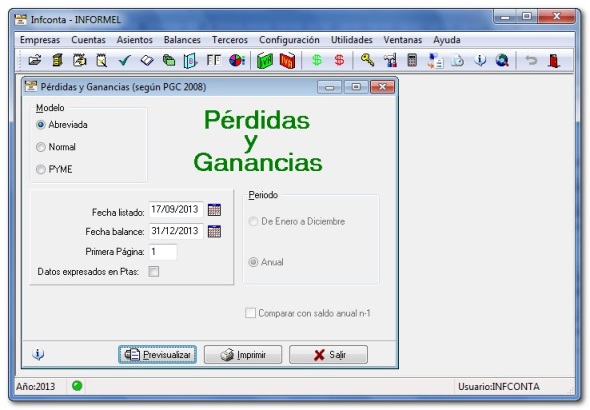
Task: Open the Terceros menu
Action: tap(230, 40)
